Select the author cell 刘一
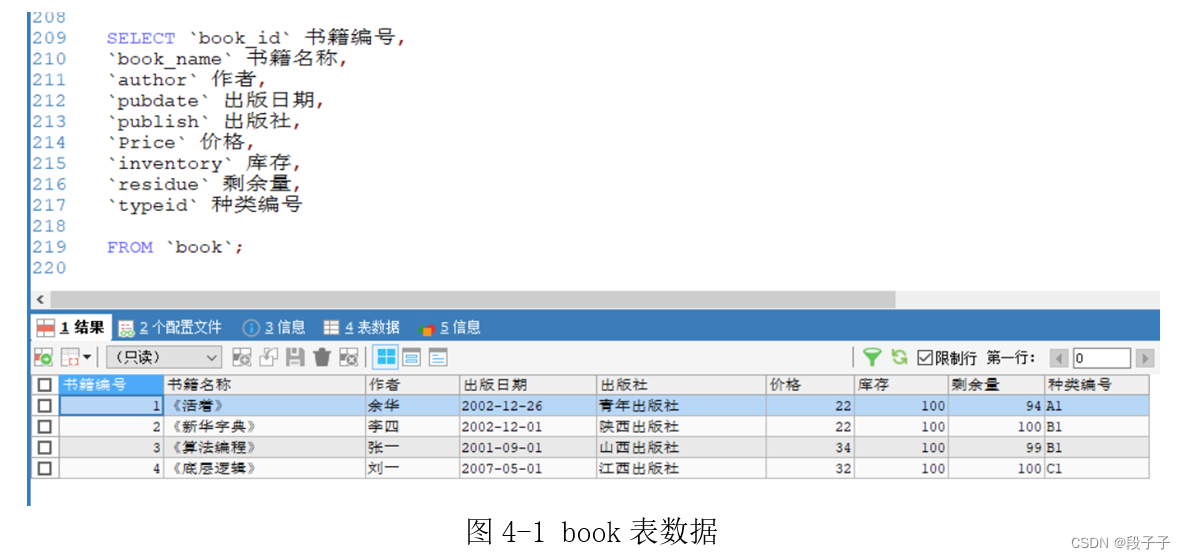The image size is (1186, 559). (x=412, y=468)
